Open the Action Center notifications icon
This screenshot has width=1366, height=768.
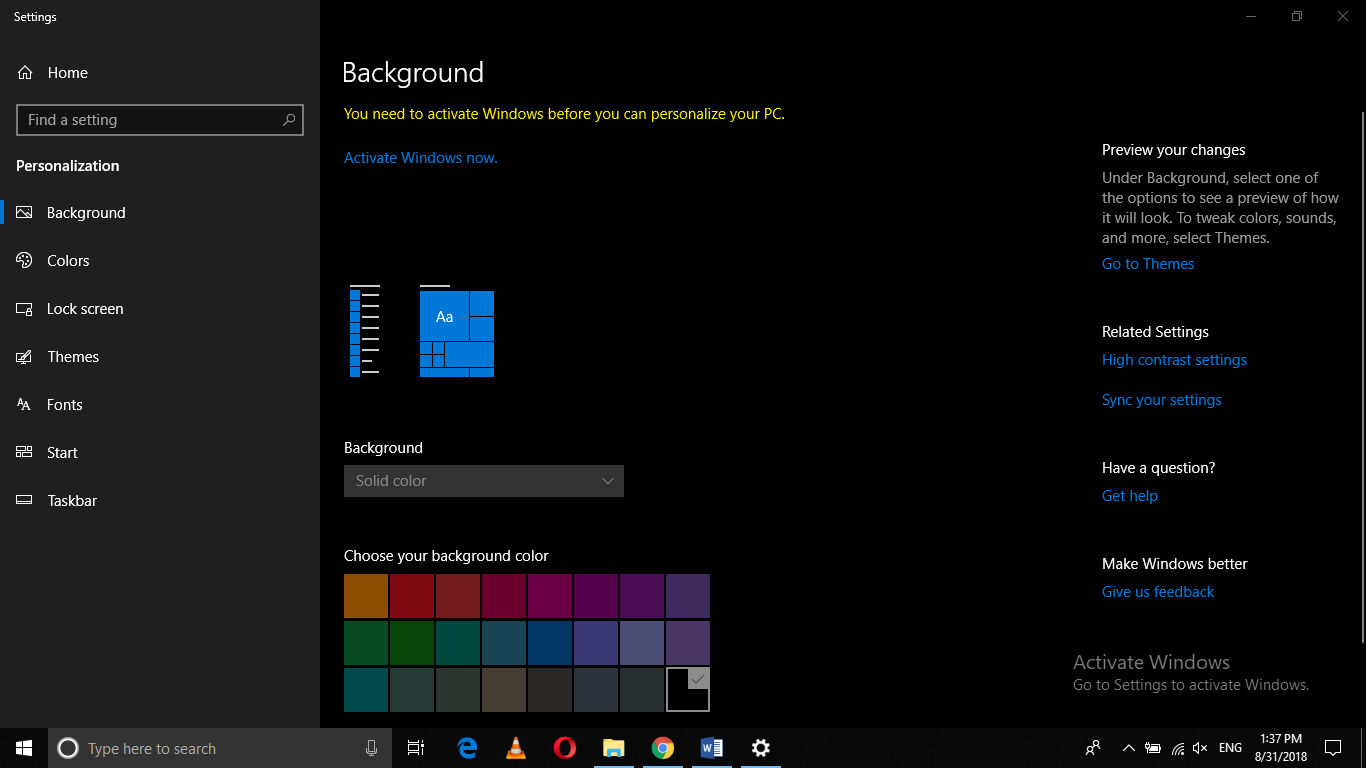point(1333,748)
